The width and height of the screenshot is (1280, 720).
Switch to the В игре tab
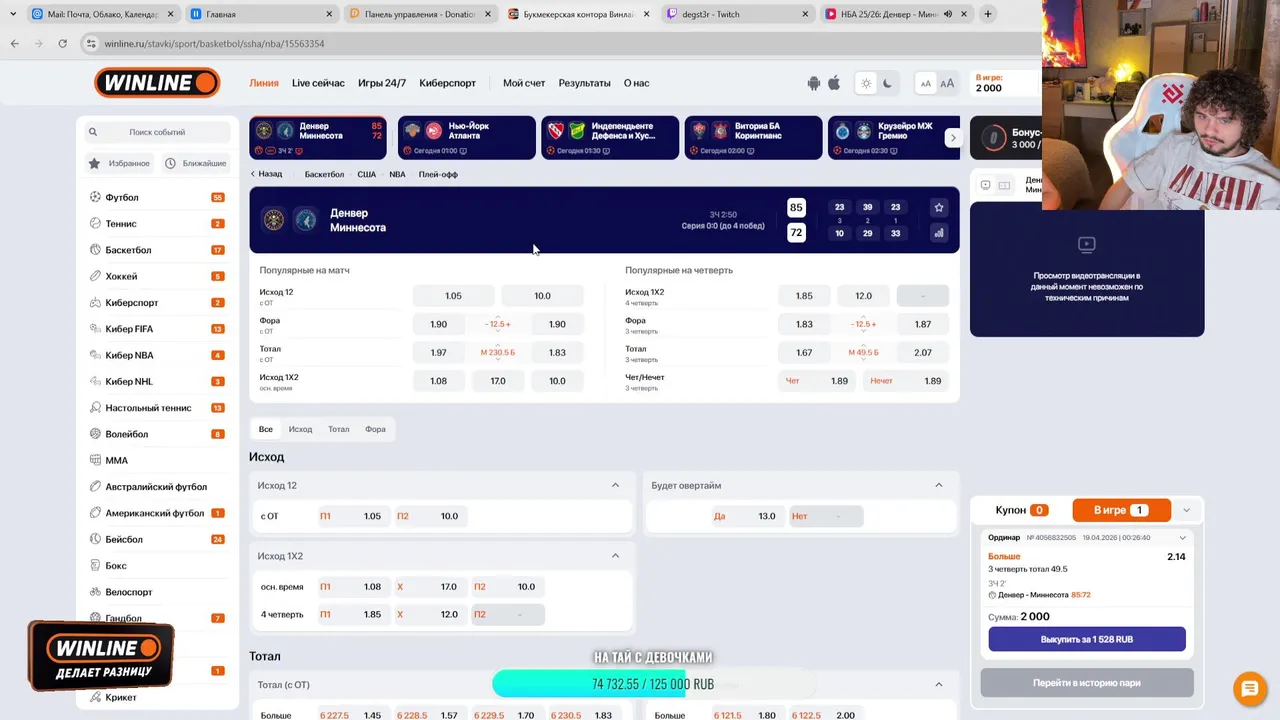coord(1121,510)
